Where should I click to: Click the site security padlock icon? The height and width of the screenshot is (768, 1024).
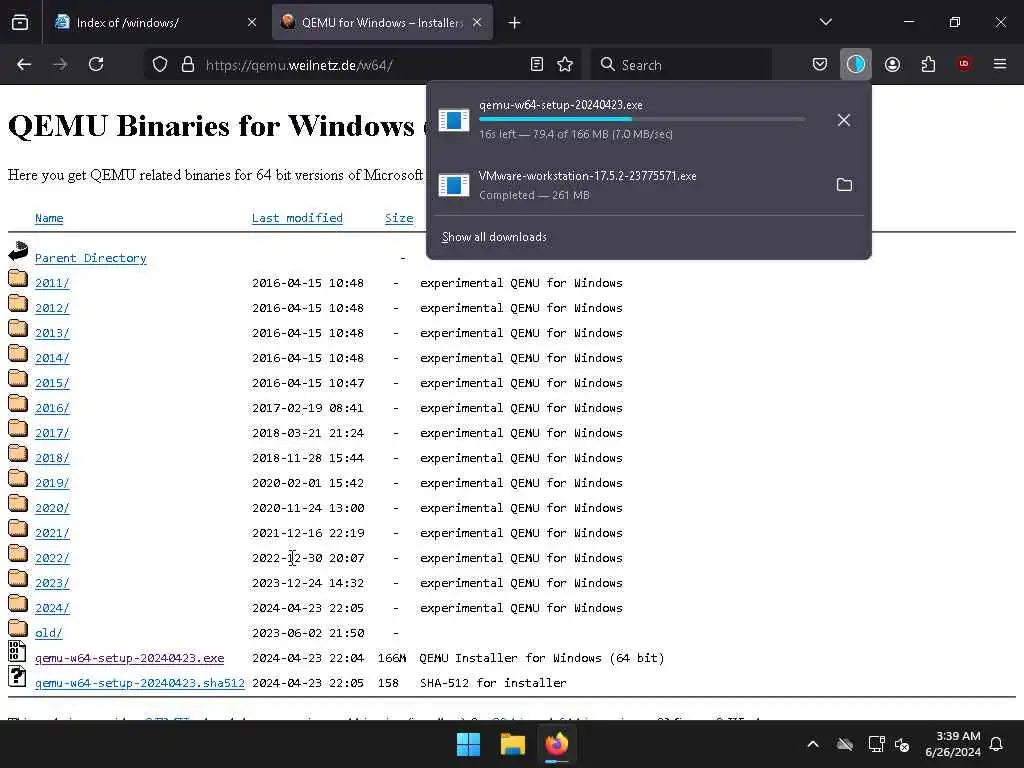click(188, 65)
